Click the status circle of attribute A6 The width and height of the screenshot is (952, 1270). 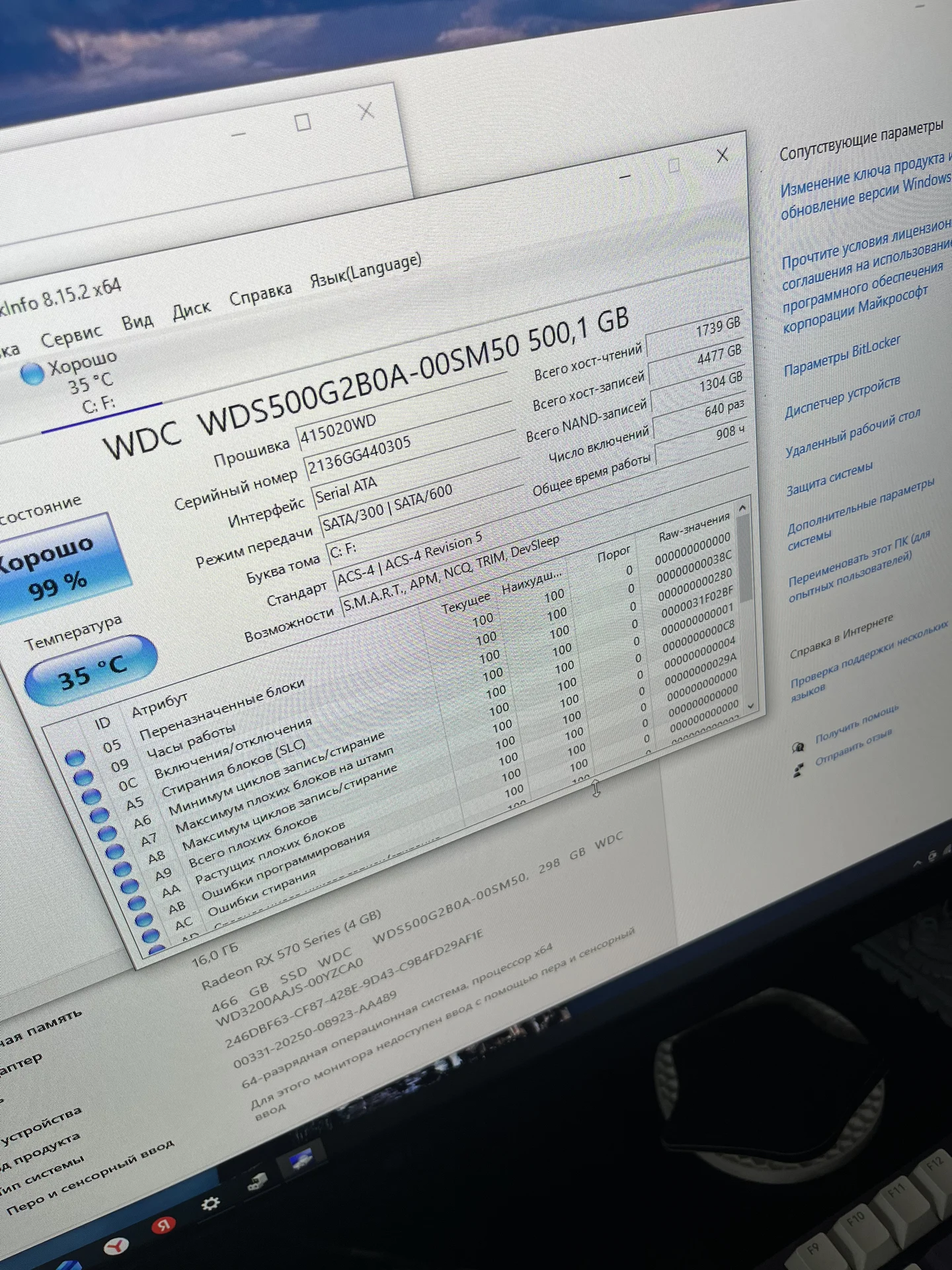pyautogui.click(x=106, y=833)
